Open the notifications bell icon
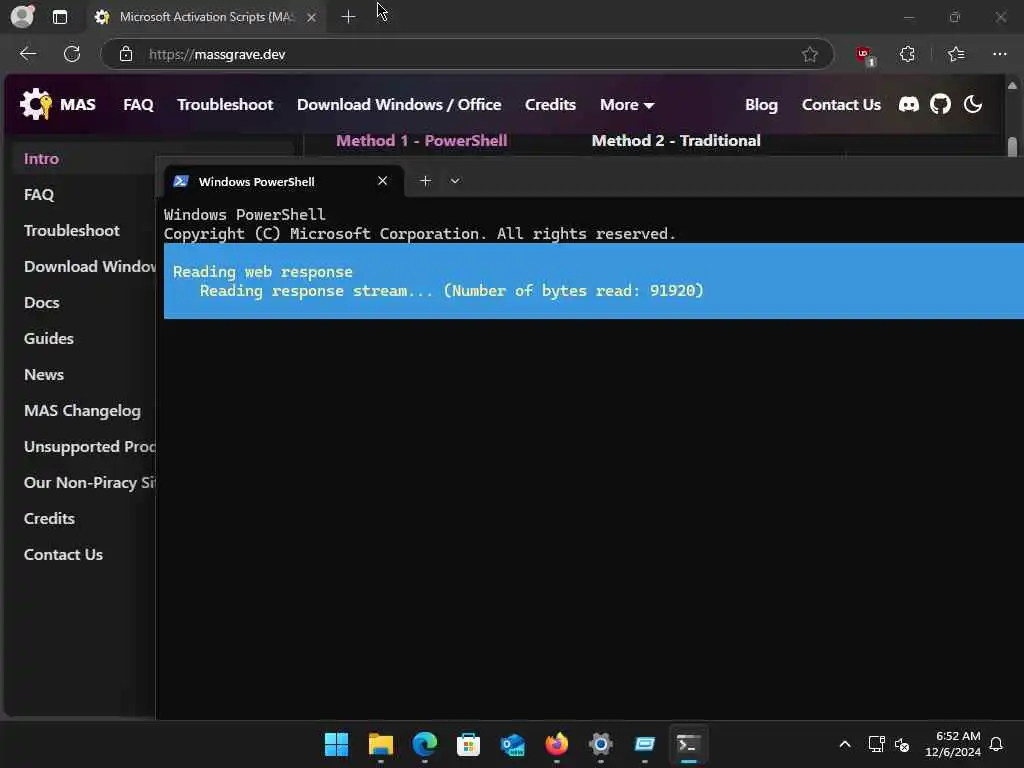 pos(996,744)
